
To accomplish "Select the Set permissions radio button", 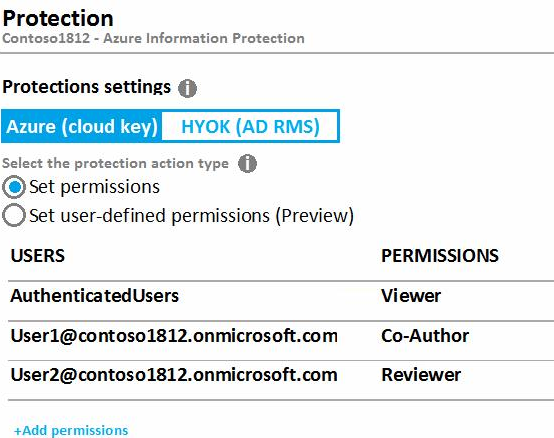I will point(14,187).
